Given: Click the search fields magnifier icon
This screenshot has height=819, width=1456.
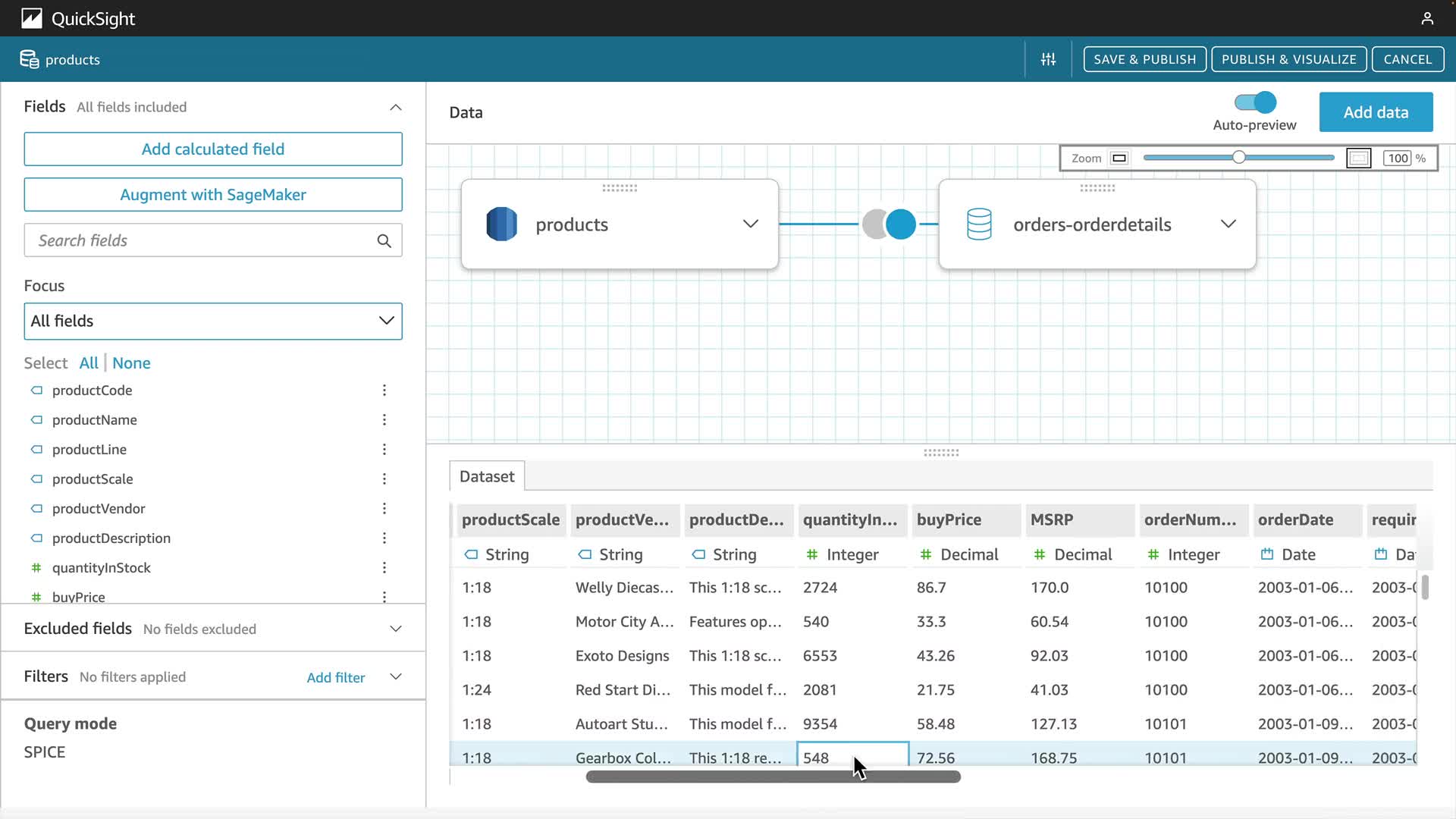Looking at the screenshot, I should click(384, 240).
